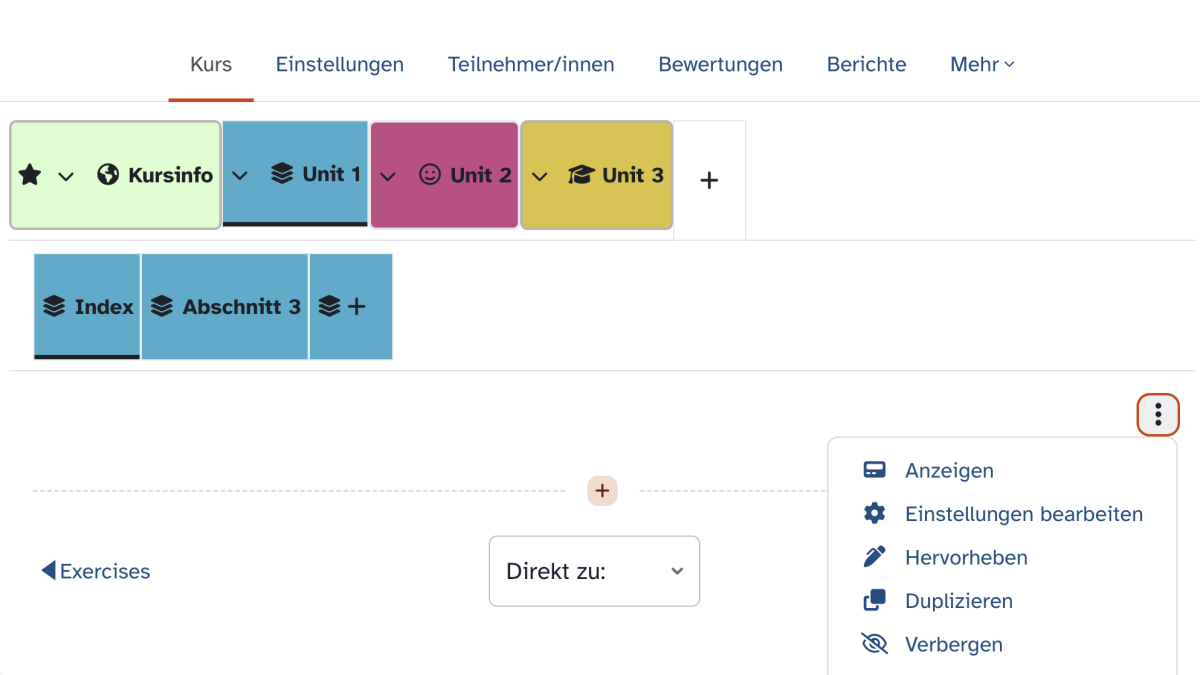Image resolution: width=1200 pixels, height=675 pixels.
Task: Select the blue Abschnitt 3 subtab
Action: click(225, 307)
